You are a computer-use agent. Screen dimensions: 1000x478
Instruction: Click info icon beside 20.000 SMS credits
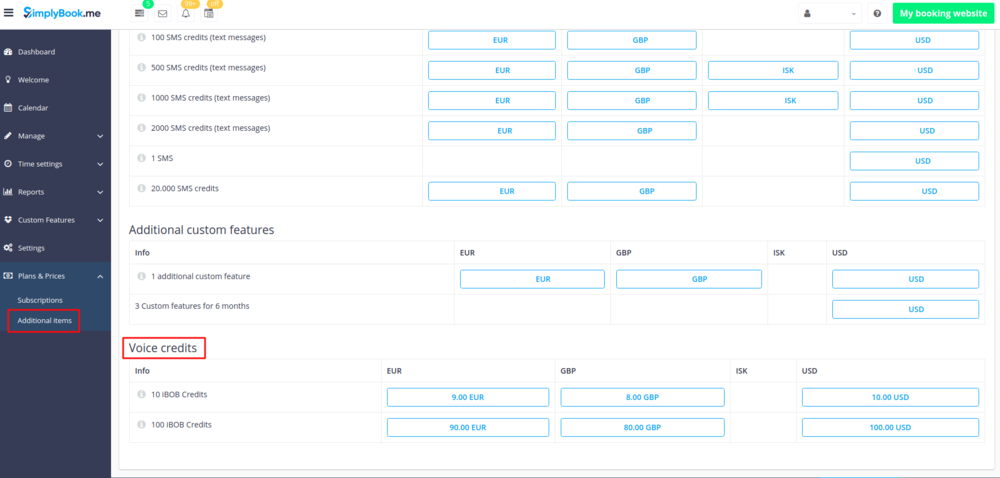141,188
